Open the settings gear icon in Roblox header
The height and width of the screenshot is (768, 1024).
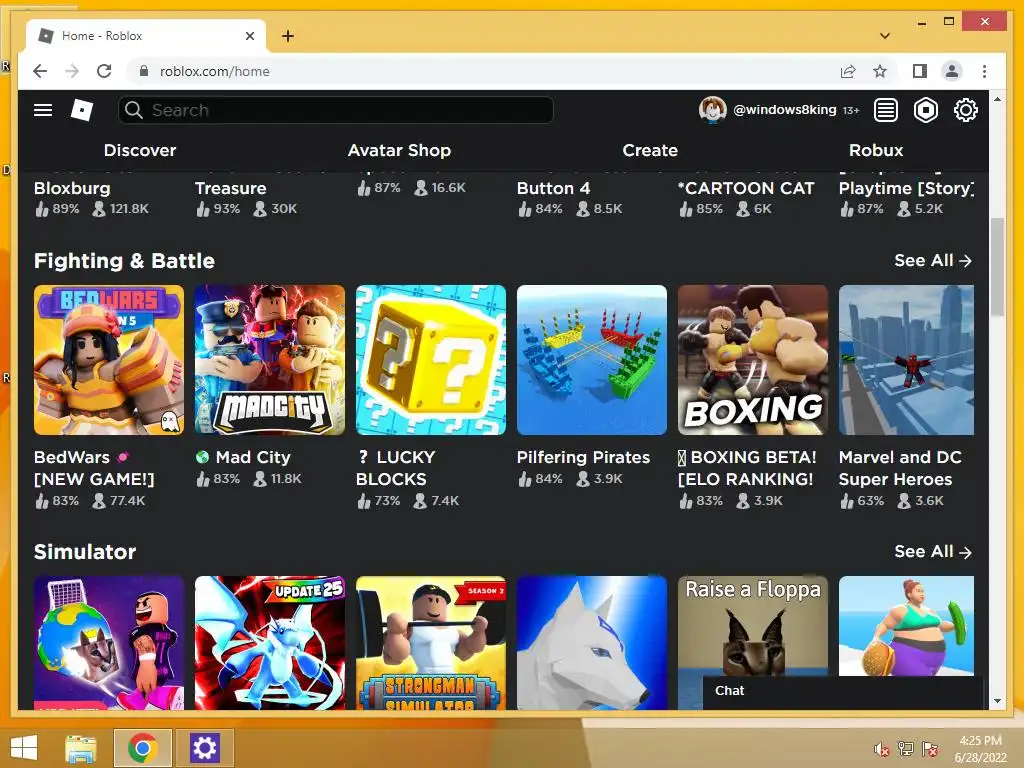[965, 110]
